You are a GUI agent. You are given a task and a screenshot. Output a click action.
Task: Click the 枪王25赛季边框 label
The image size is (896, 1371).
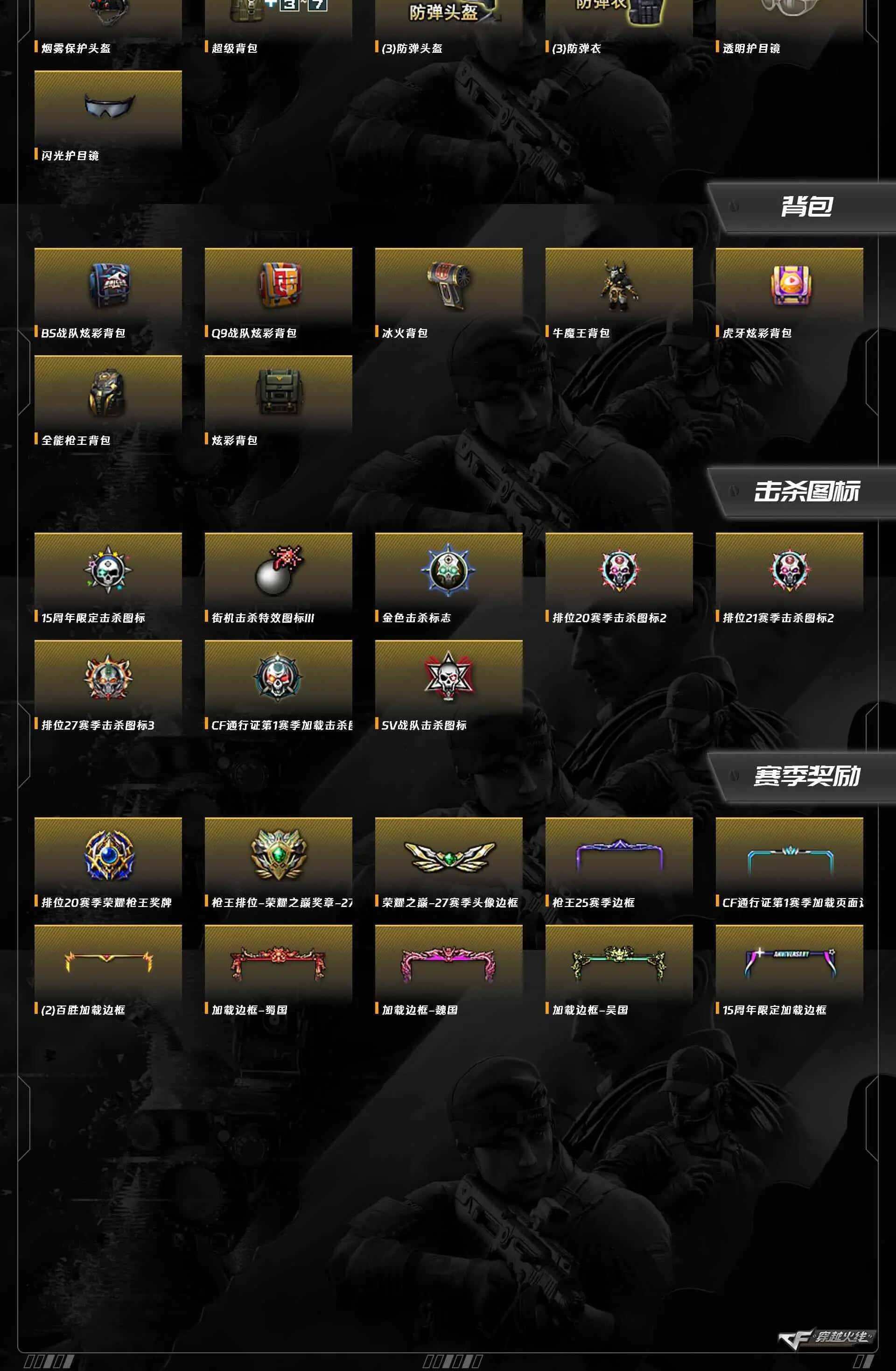[593, 903]
